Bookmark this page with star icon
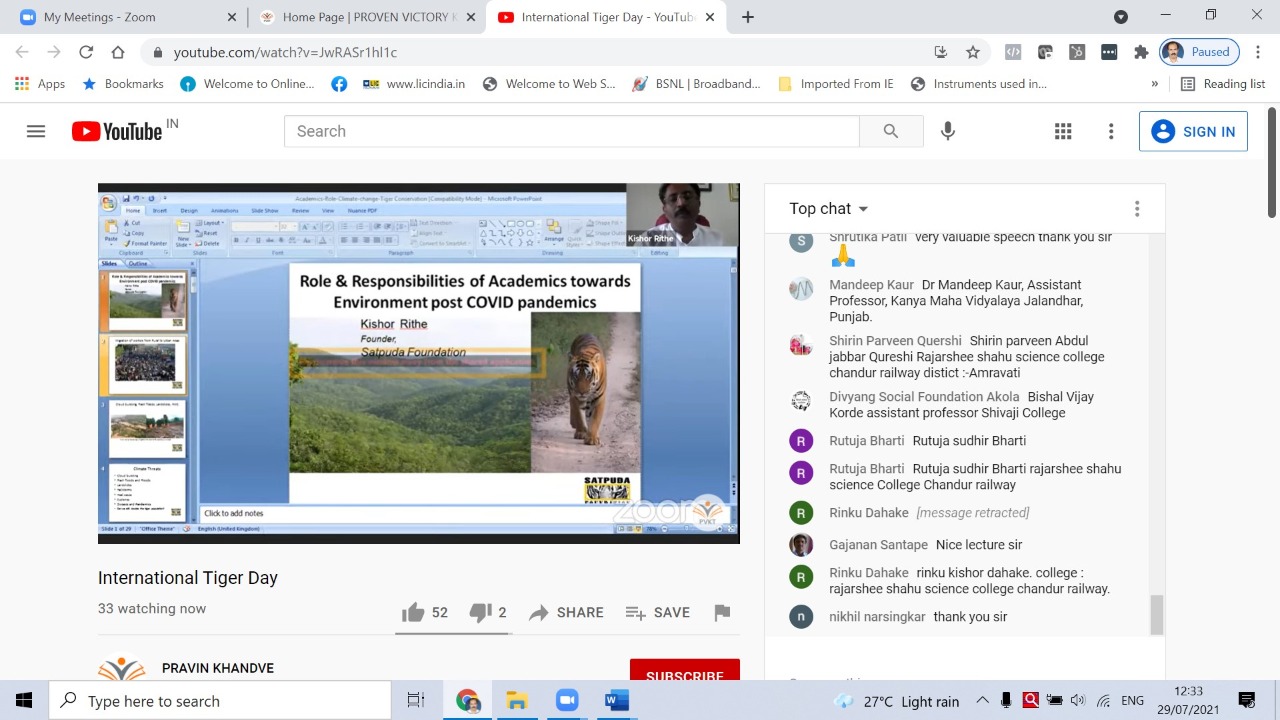Viewport: 1280px width, 720px height. pyautogui.click(x=972, y=52)
